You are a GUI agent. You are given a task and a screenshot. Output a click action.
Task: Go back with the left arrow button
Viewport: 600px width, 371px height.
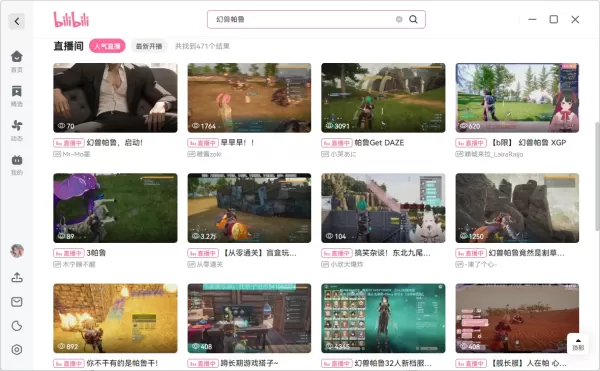[x=16, y=21]
